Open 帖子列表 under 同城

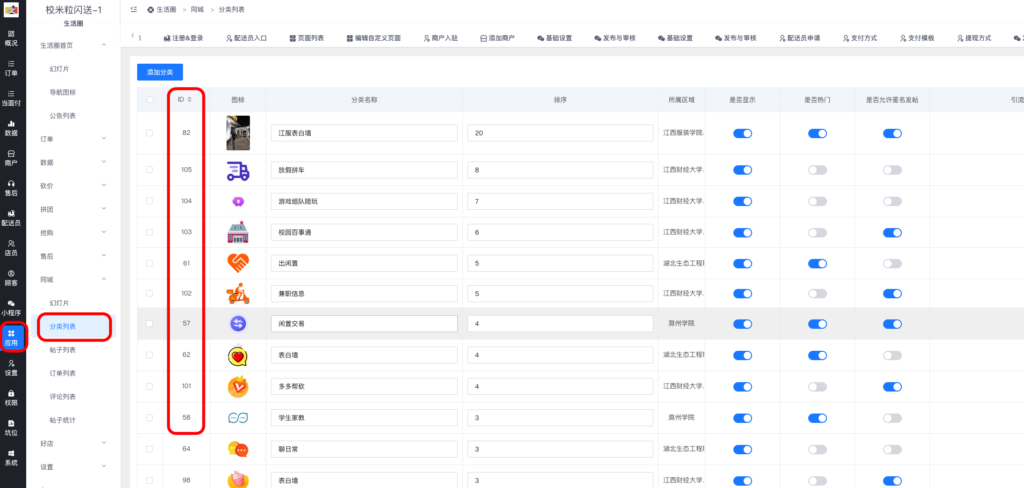point(63,350)
